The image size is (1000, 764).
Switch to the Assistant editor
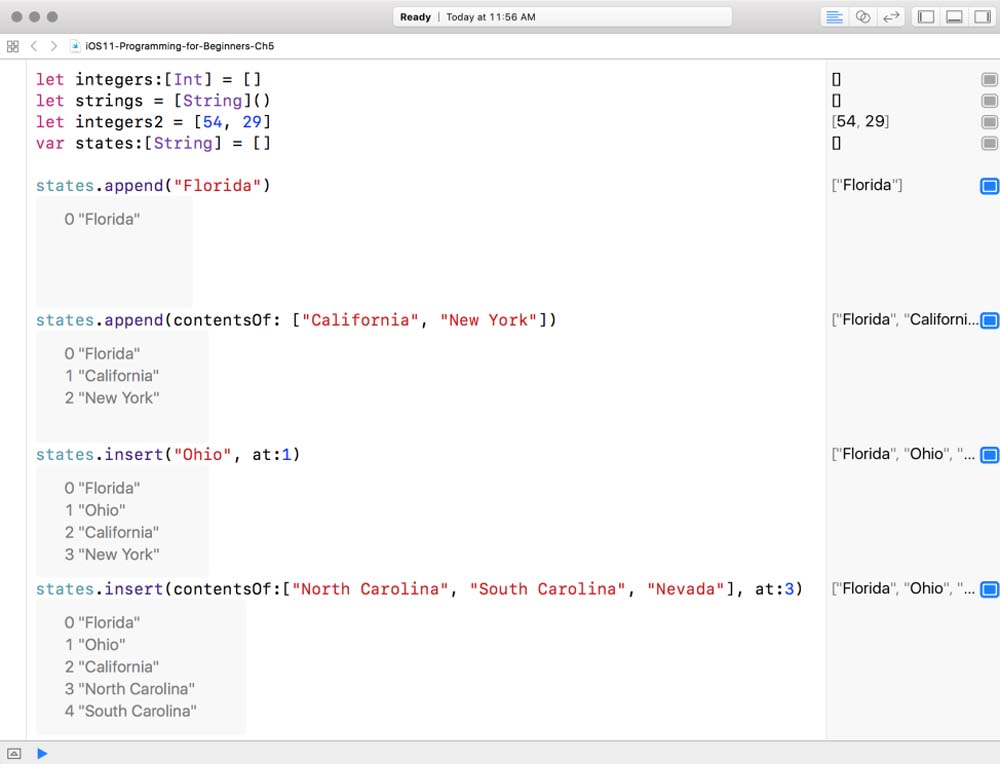tap(862, 17)
